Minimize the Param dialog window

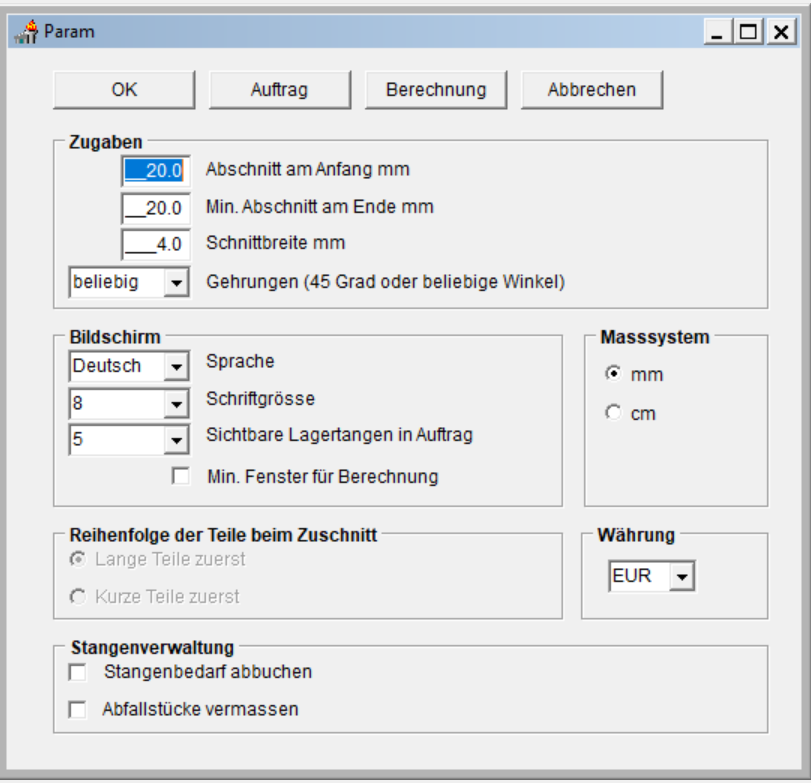point(717,32)
